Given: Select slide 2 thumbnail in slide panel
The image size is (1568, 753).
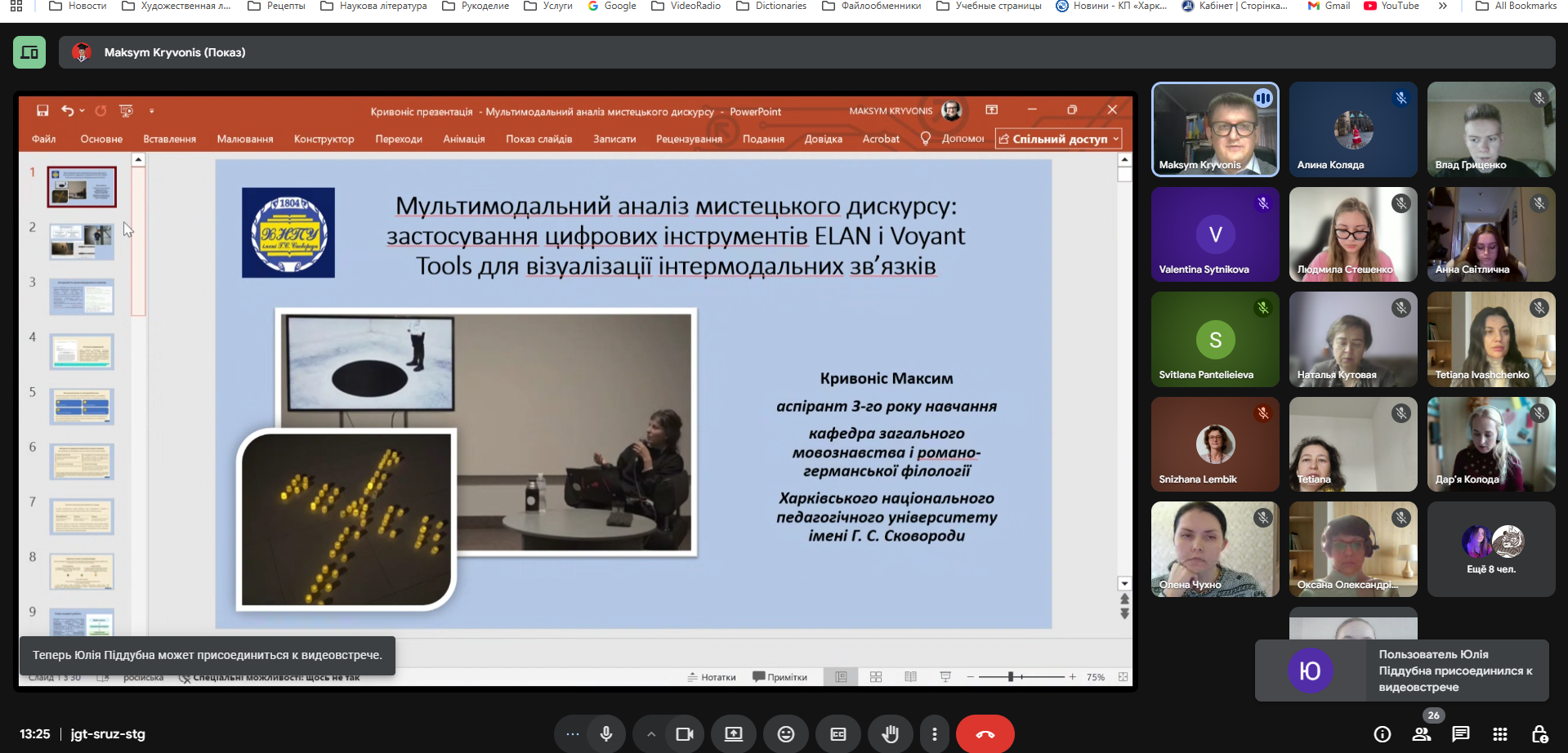Looking at the screenshot, I should click(x=82, y=241).
